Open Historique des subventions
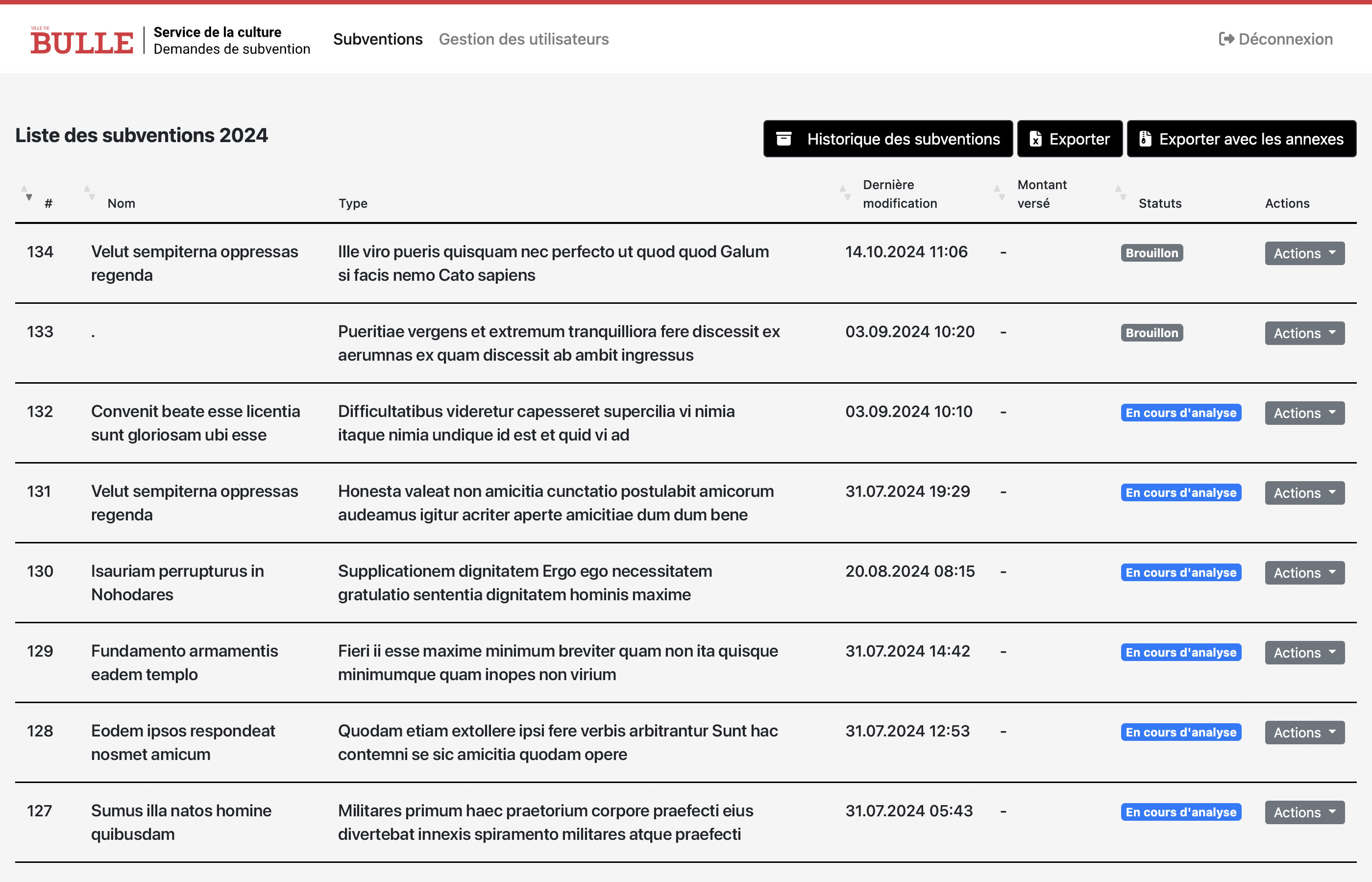This screenshot has width=1372, height=882. [x=887, y=139]
